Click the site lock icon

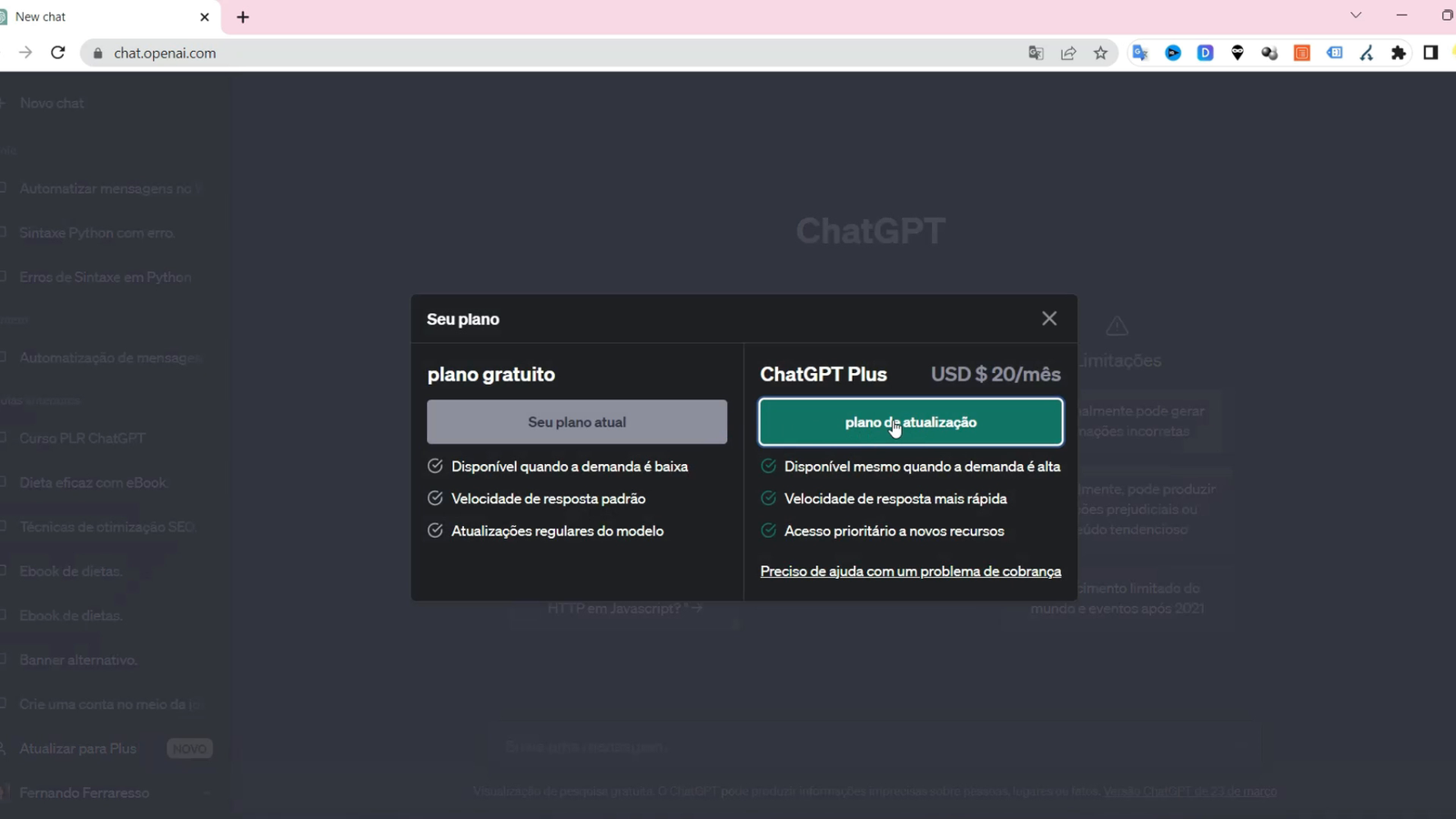[x=98, y=53]
